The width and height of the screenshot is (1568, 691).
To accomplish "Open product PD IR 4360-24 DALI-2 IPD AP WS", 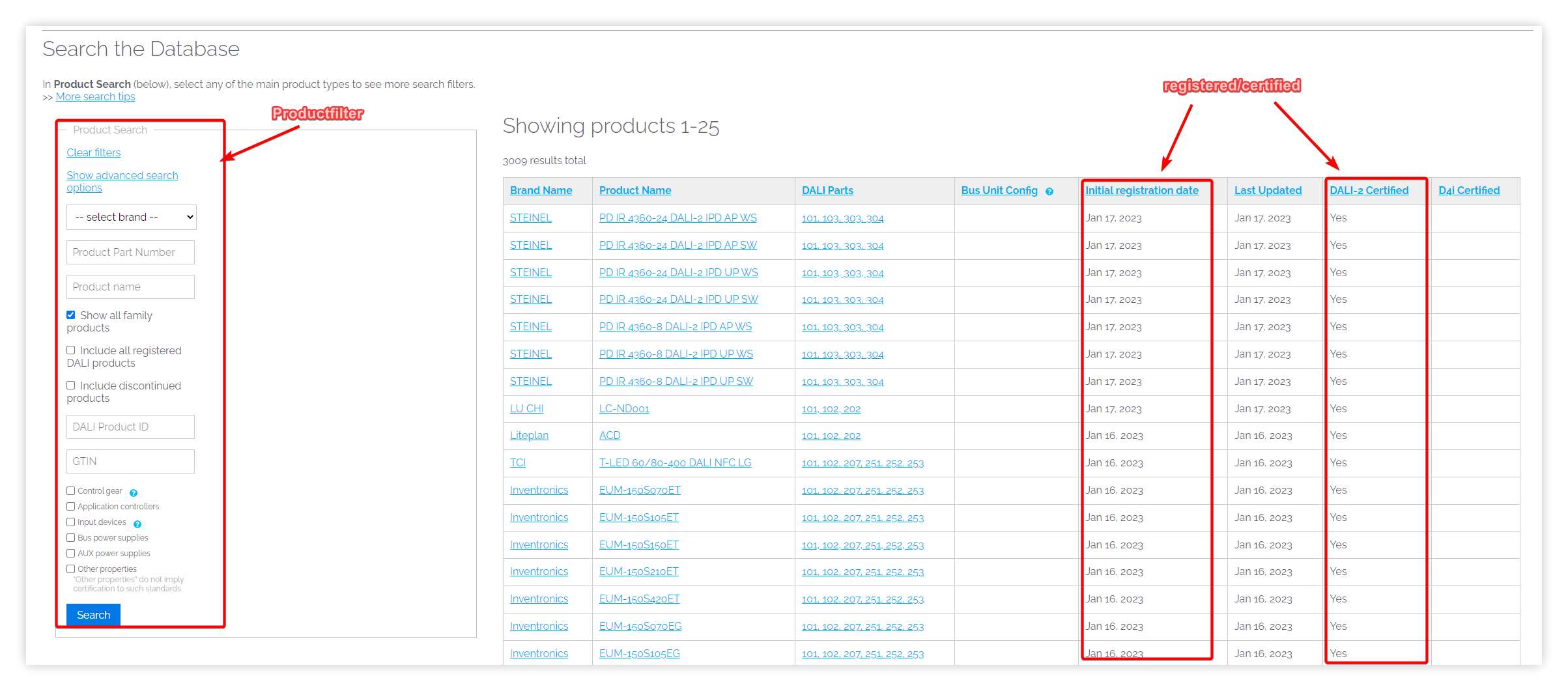I will point(677,218).
